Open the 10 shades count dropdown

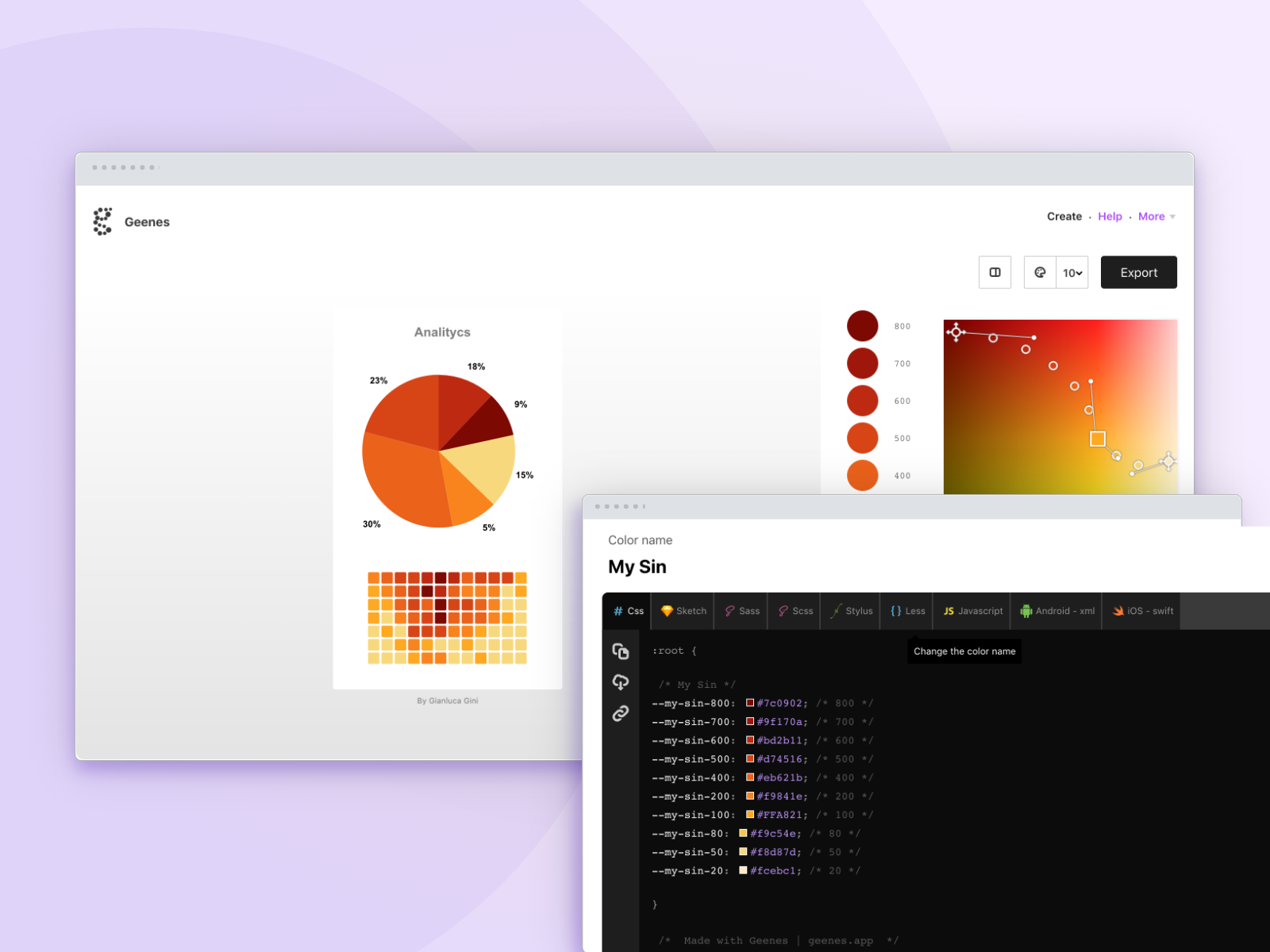[1072, 272]
